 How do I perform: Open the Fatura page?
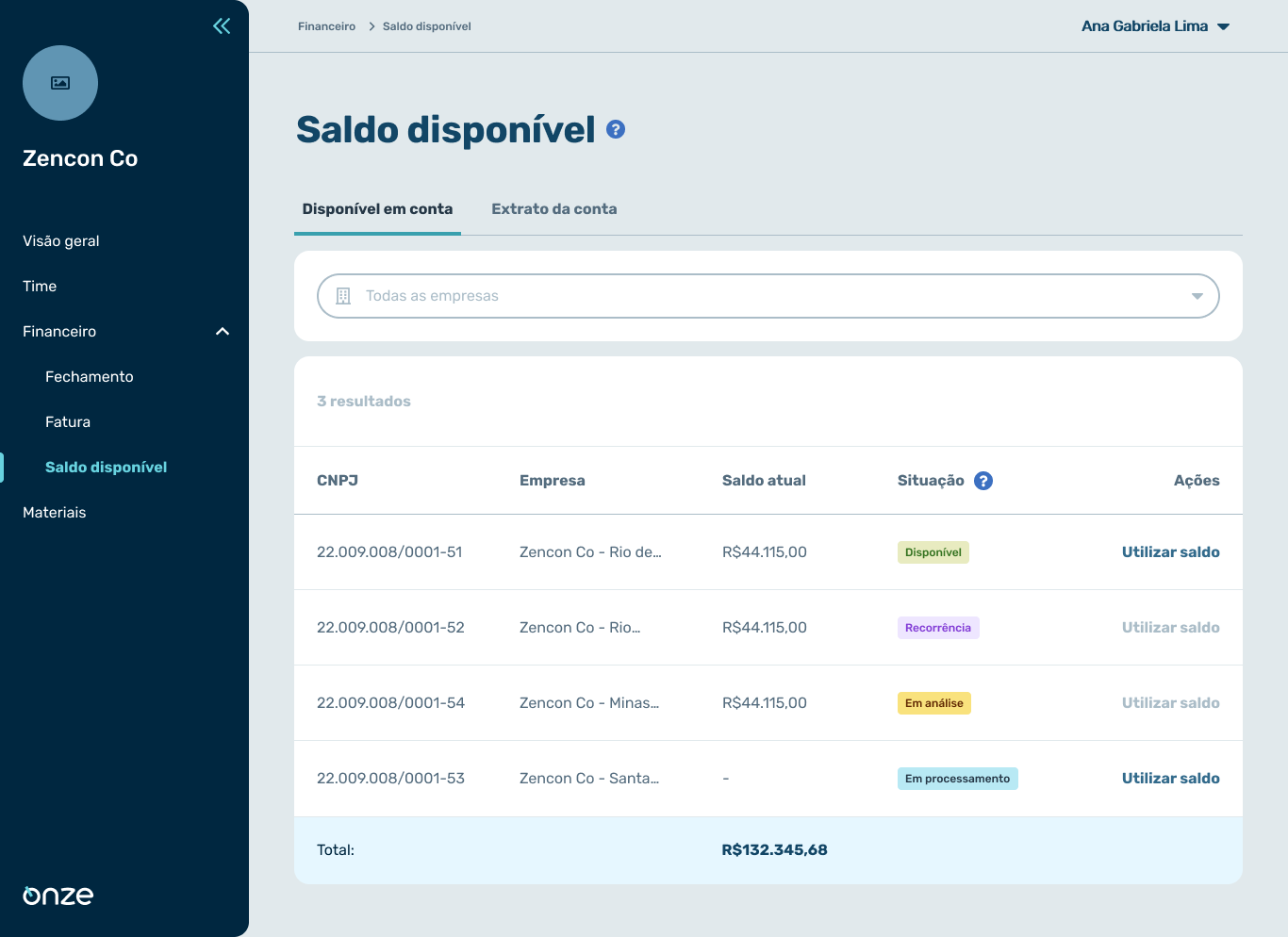tap(68, 421)
